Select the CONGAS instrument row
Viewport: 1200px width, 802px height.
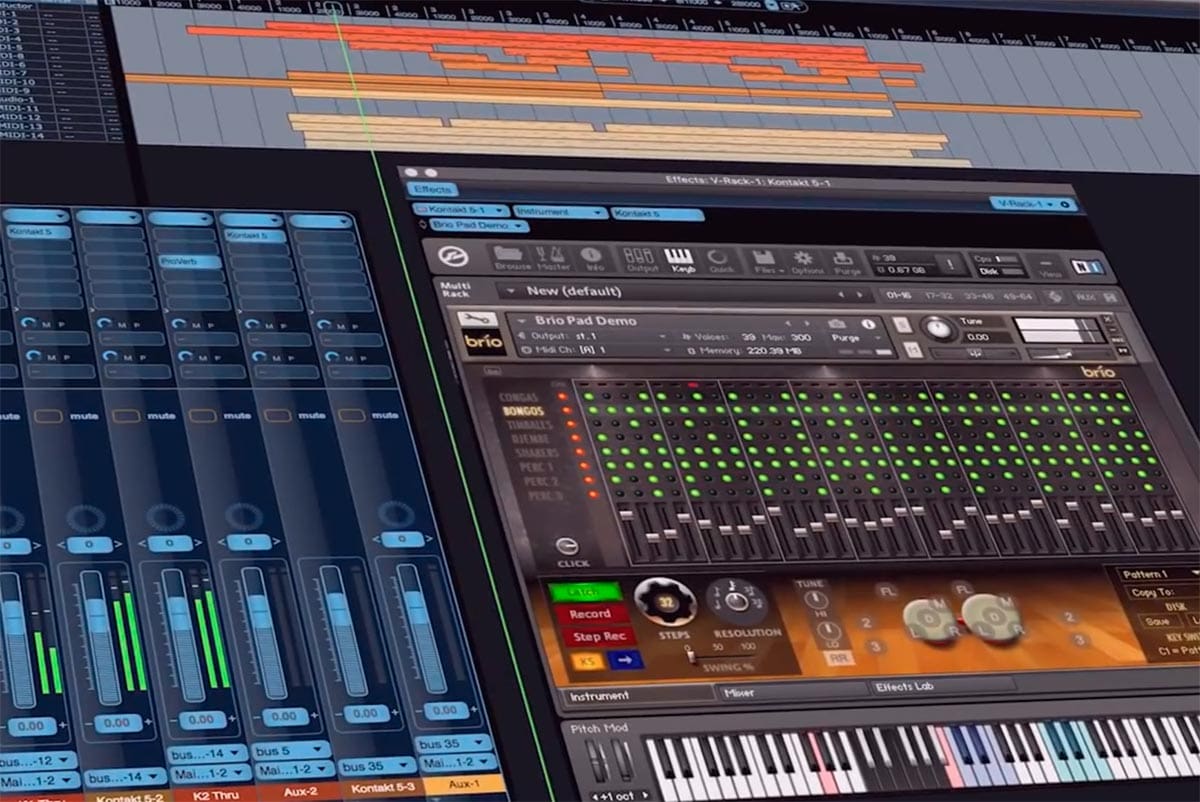point(519,397)
